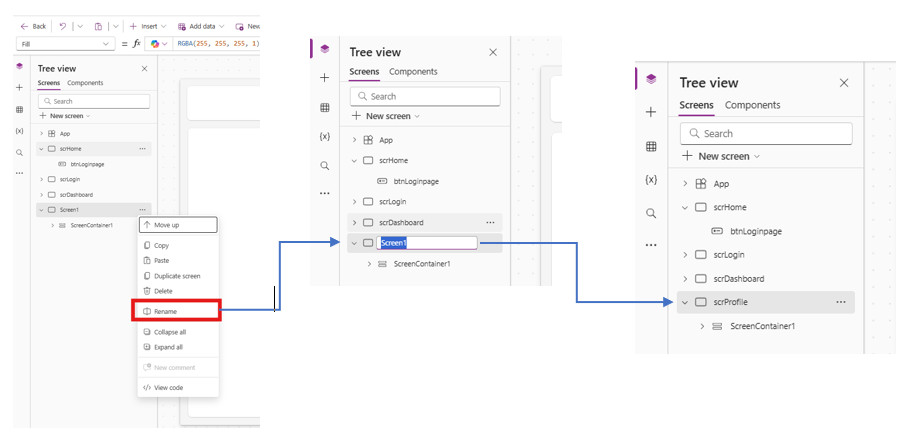The image size is (906, 442).
Task: Click the Screen1 rename text box
Action: pos(427,243)
